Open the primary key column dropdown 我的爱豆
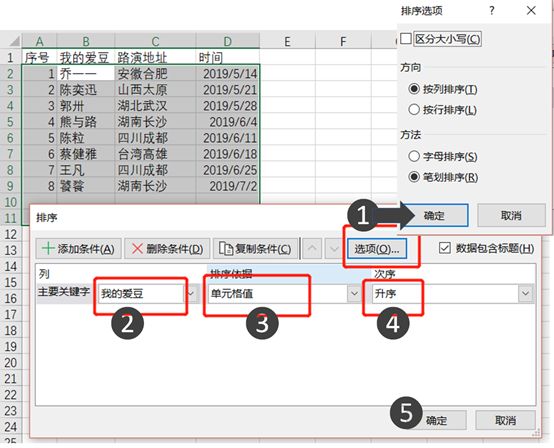 [x=191, y=293]
